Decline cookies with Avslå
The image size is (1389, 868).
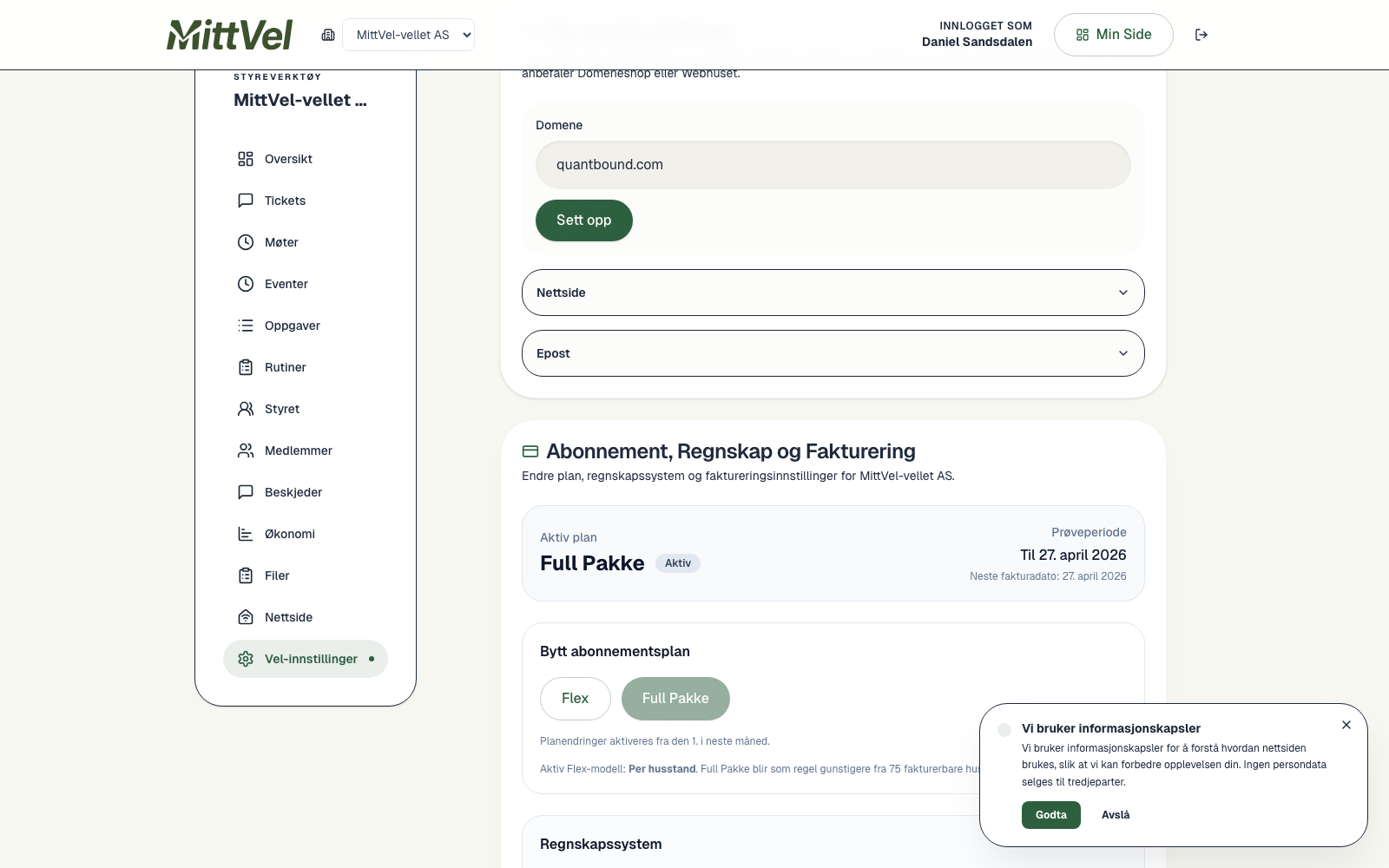point(1116,815)
